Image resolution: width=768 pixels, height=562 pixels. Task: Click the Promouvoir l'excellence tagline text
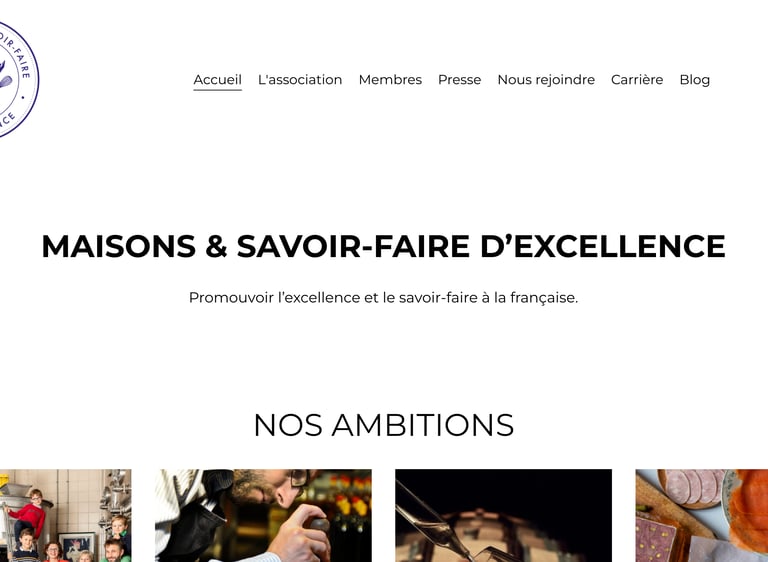pyautogui.click(x=384, y=297)
